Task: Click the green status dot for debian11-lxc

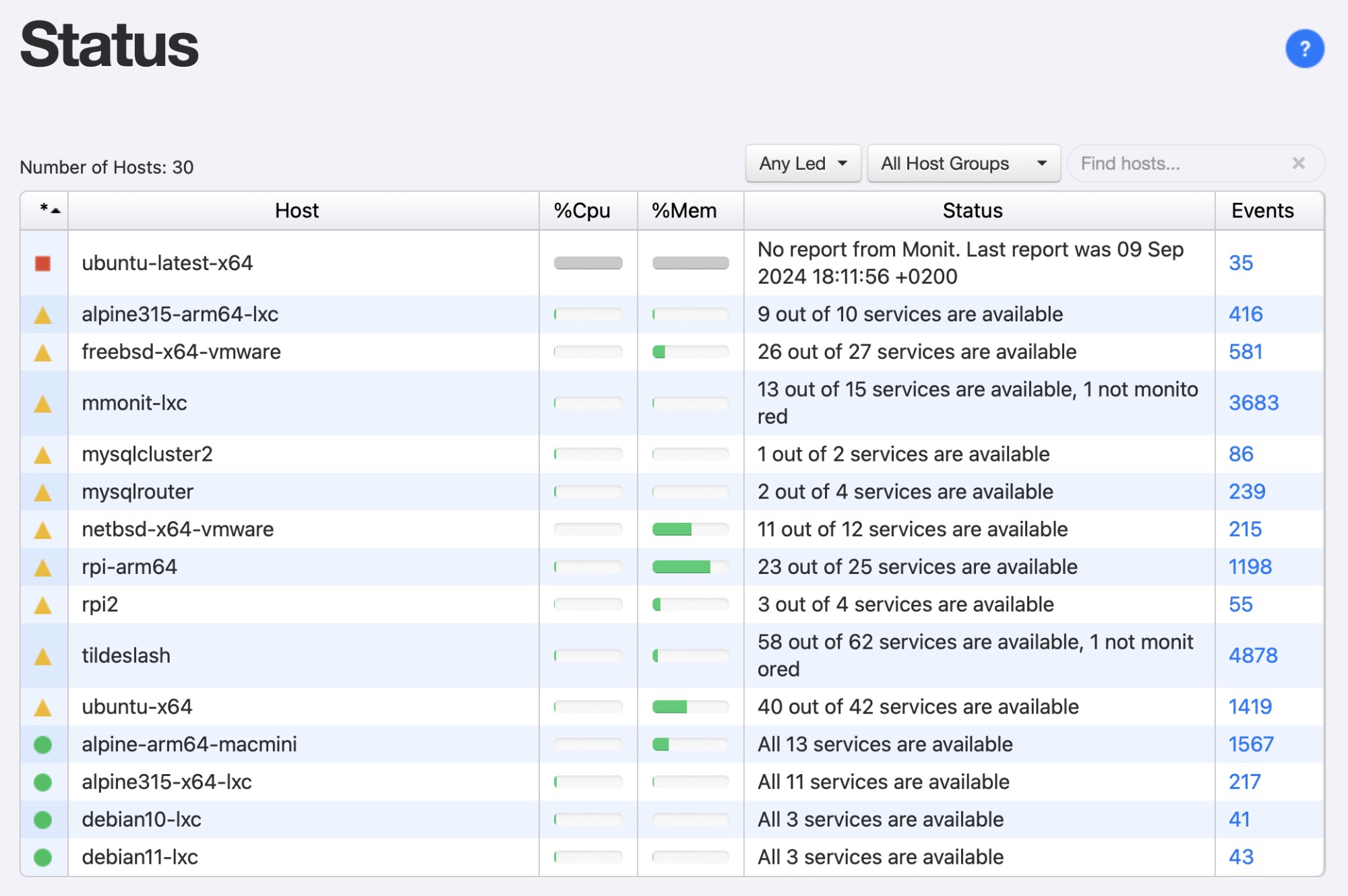Action: pyautogui.click(x=43, y=858)
